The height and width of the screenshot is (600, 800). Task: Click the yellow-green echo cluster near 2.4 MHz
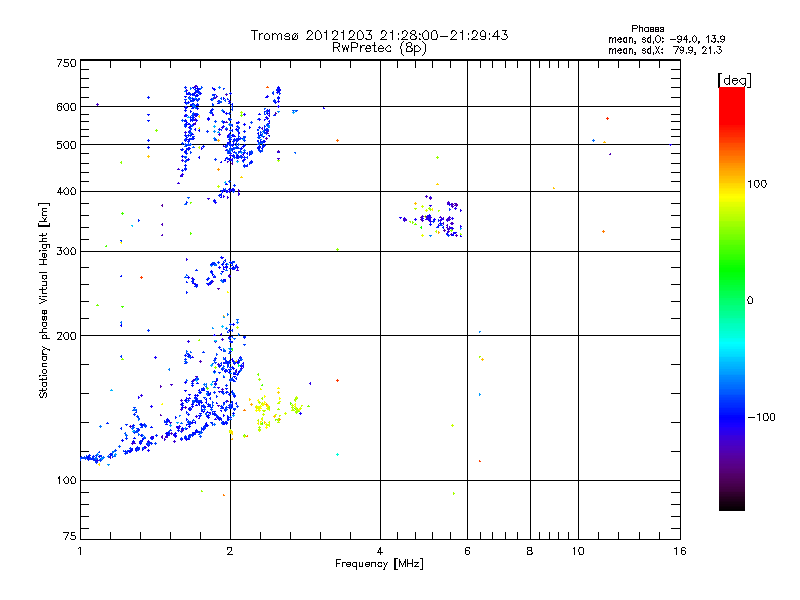[x=270, y=408]
